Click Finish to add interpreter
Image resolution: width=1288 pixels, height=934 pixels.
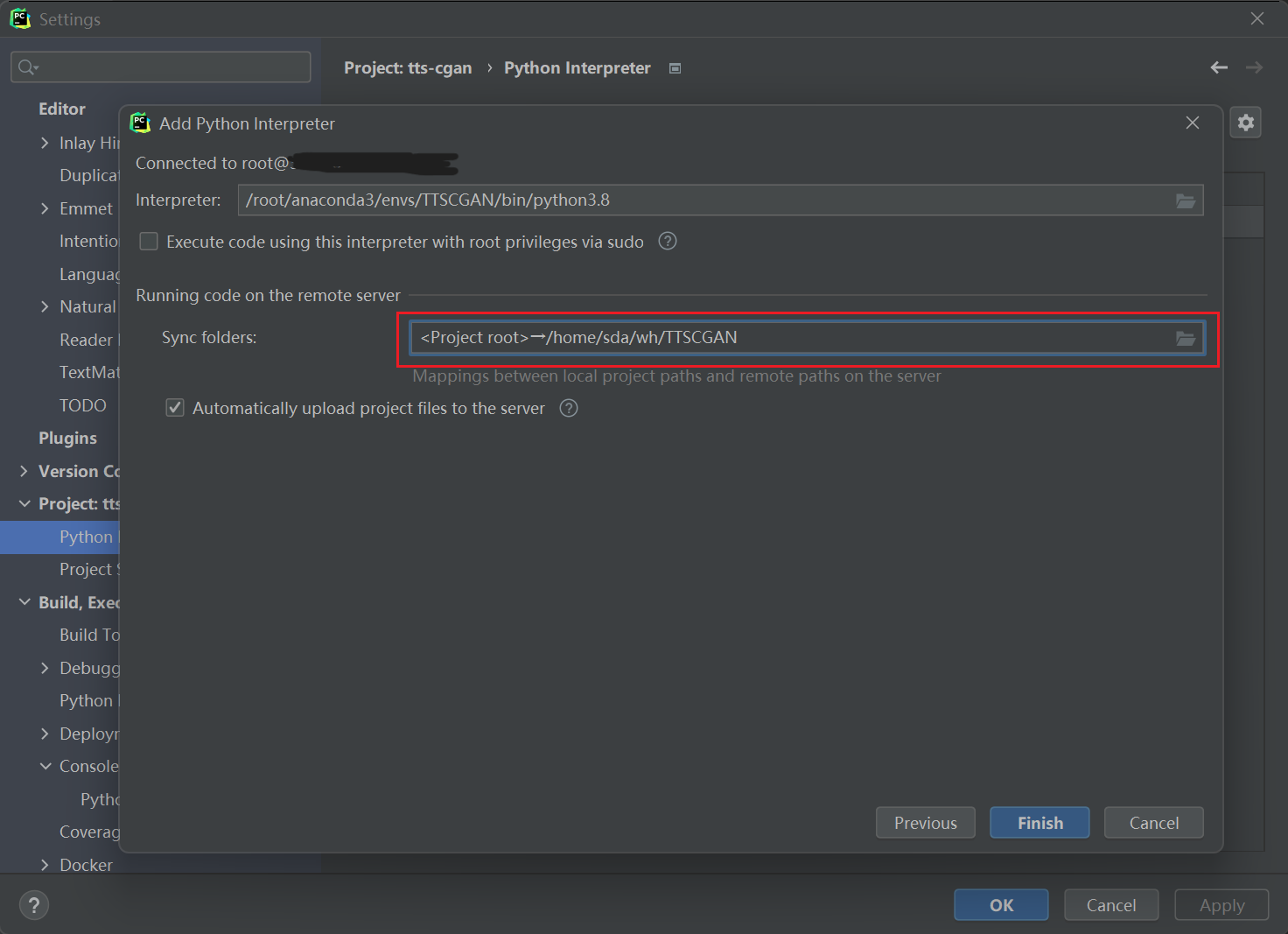point(1039,823)
